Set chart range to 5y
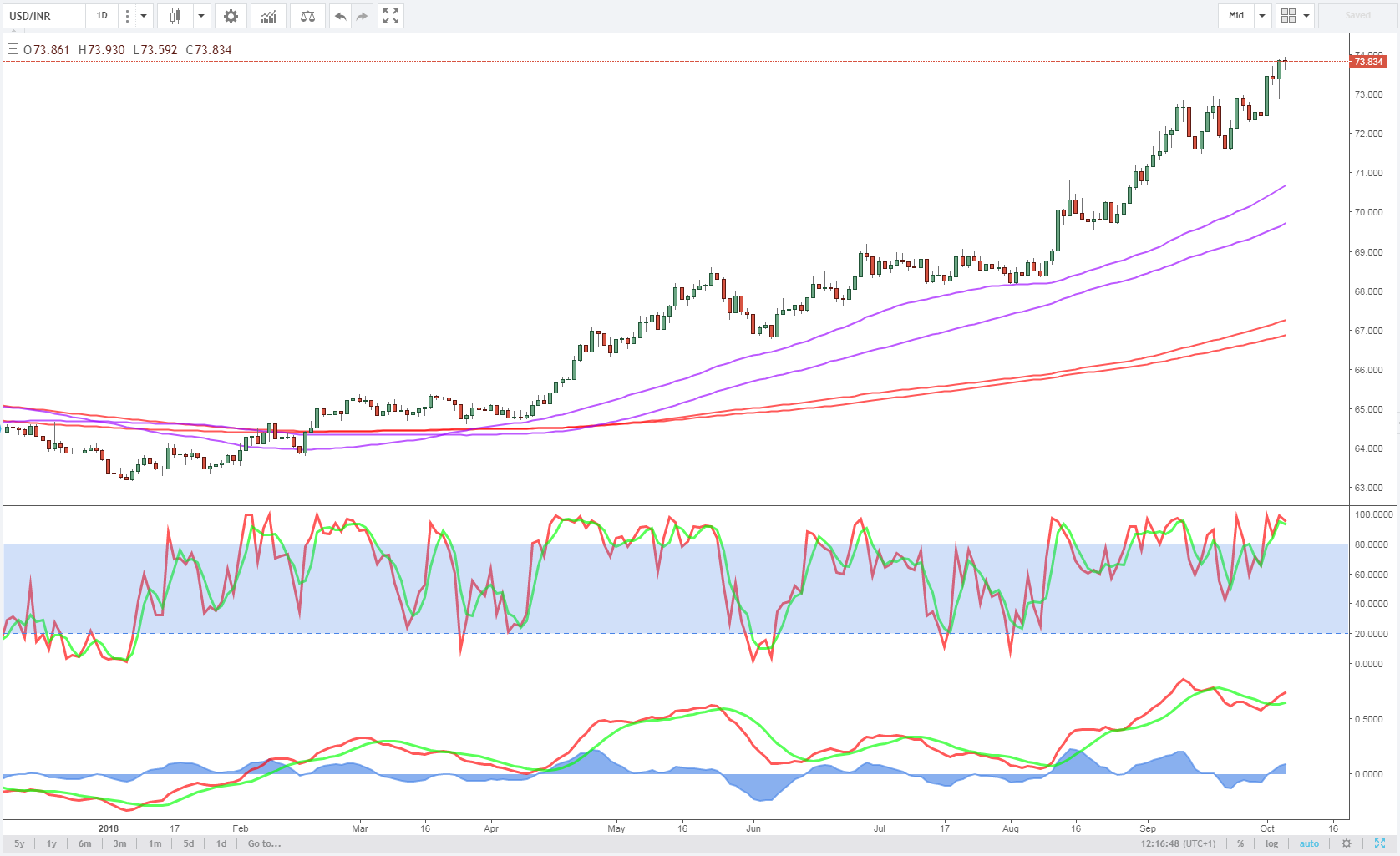This screenshot has height=856, width=1400. pos(19,843)
